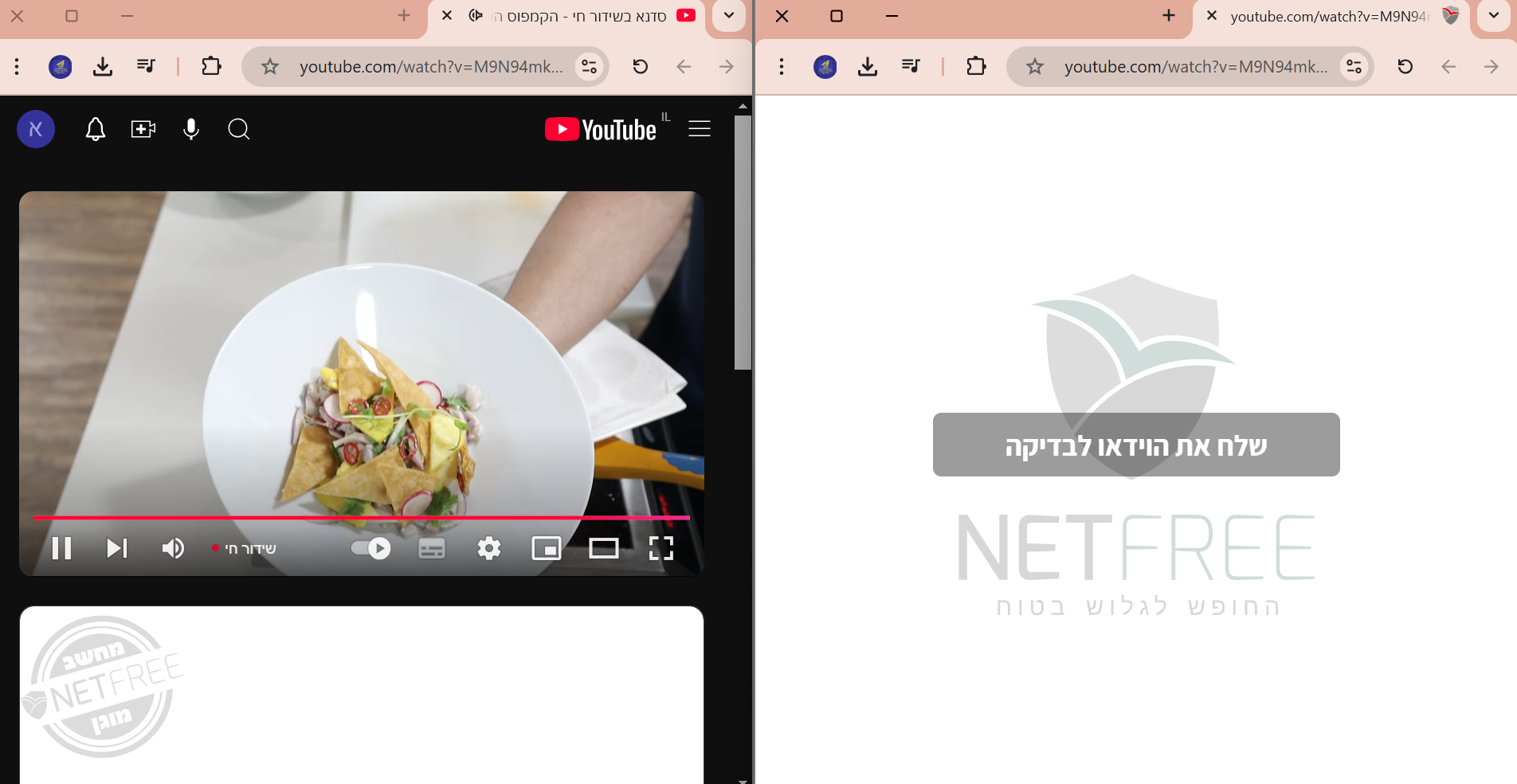The width and height of the screenshot is (1517, 784).
Task: Expand the tab search dropdown in right window
Action: tap(1494, 16)
